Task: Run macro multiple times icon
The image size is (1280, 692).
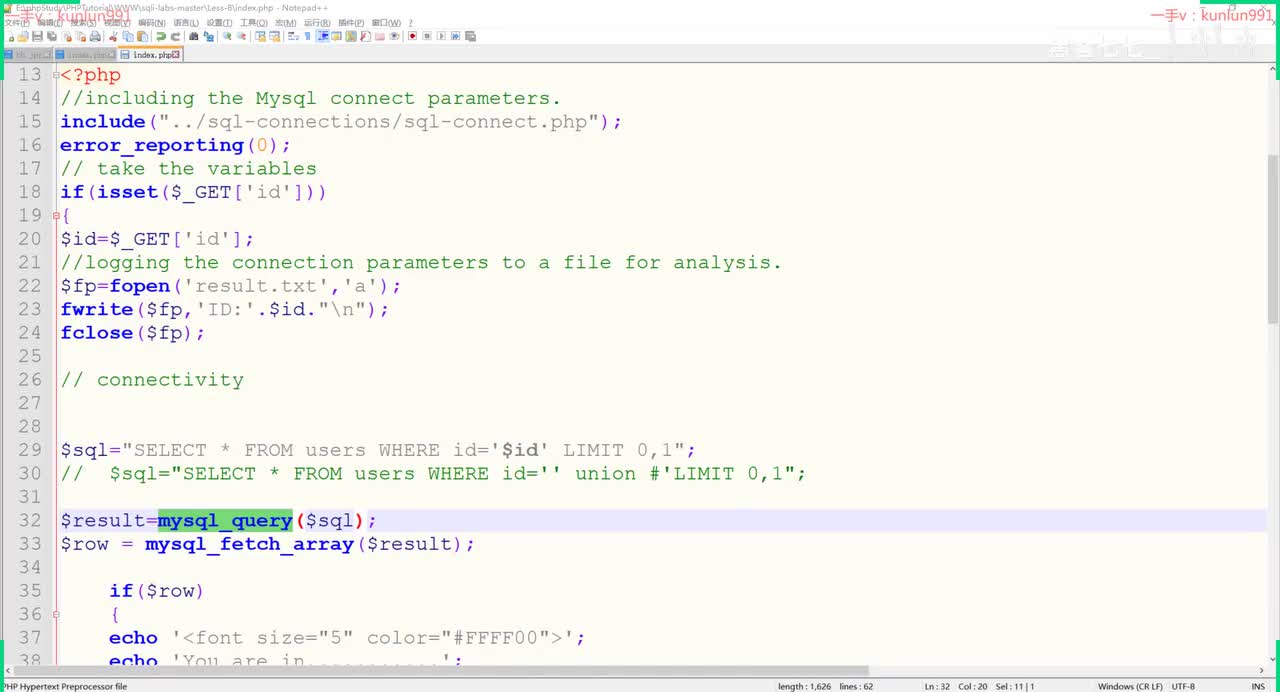Action: coord(456,36)
